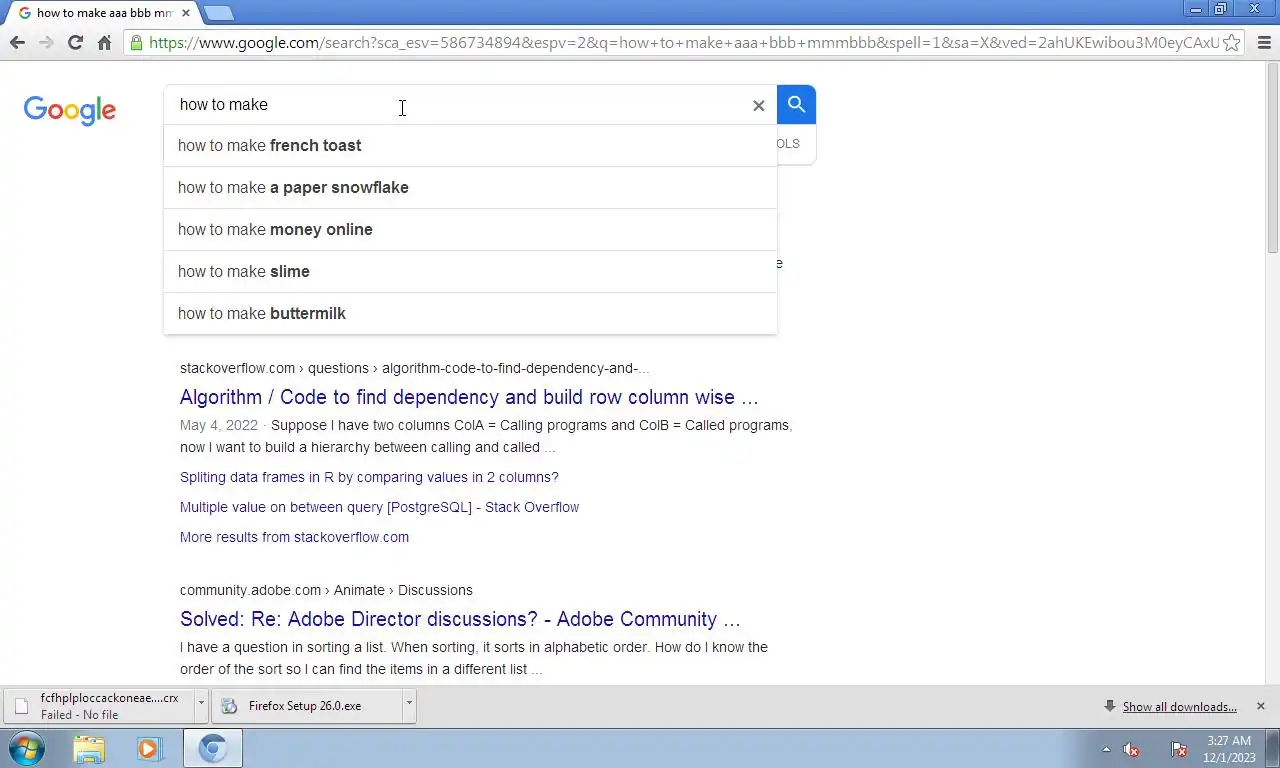
Task: Choose suggestion 'how to make buttermilk'
Action: click(470, 313)
